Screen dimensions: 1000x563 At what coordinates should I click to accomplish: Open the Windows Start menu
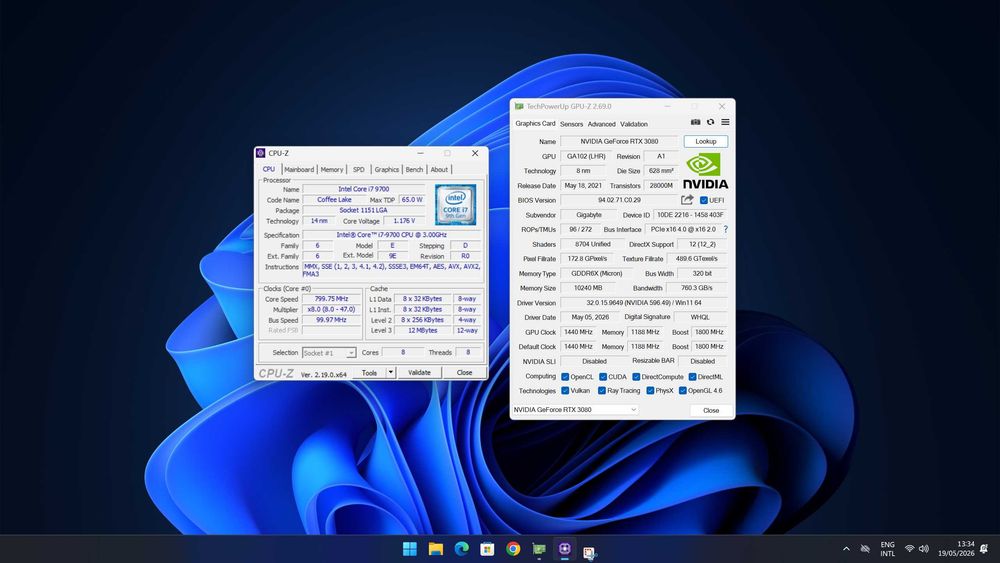[x=410, y=549]
